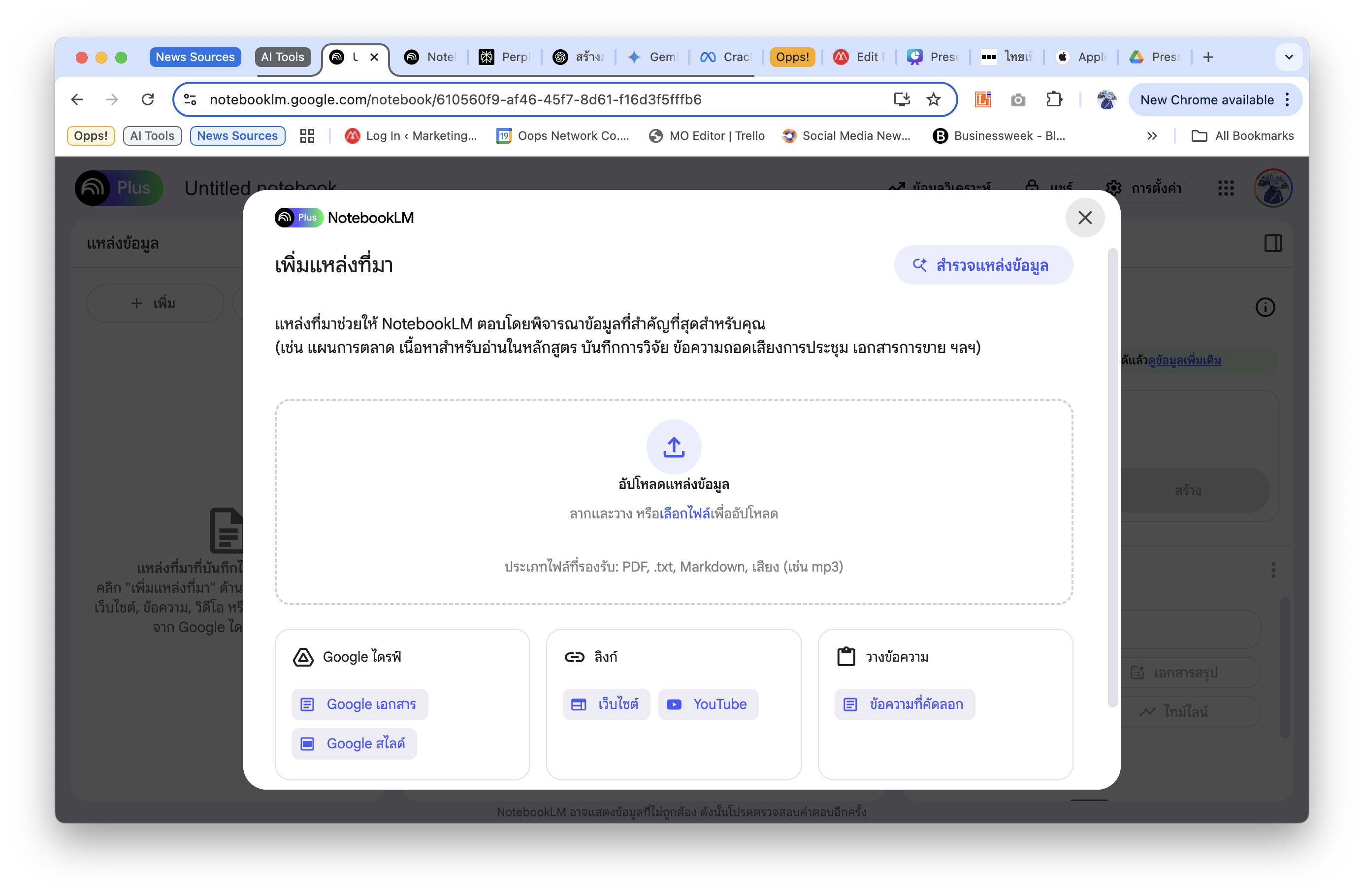Click the analytics trend icon

point(897,186)
